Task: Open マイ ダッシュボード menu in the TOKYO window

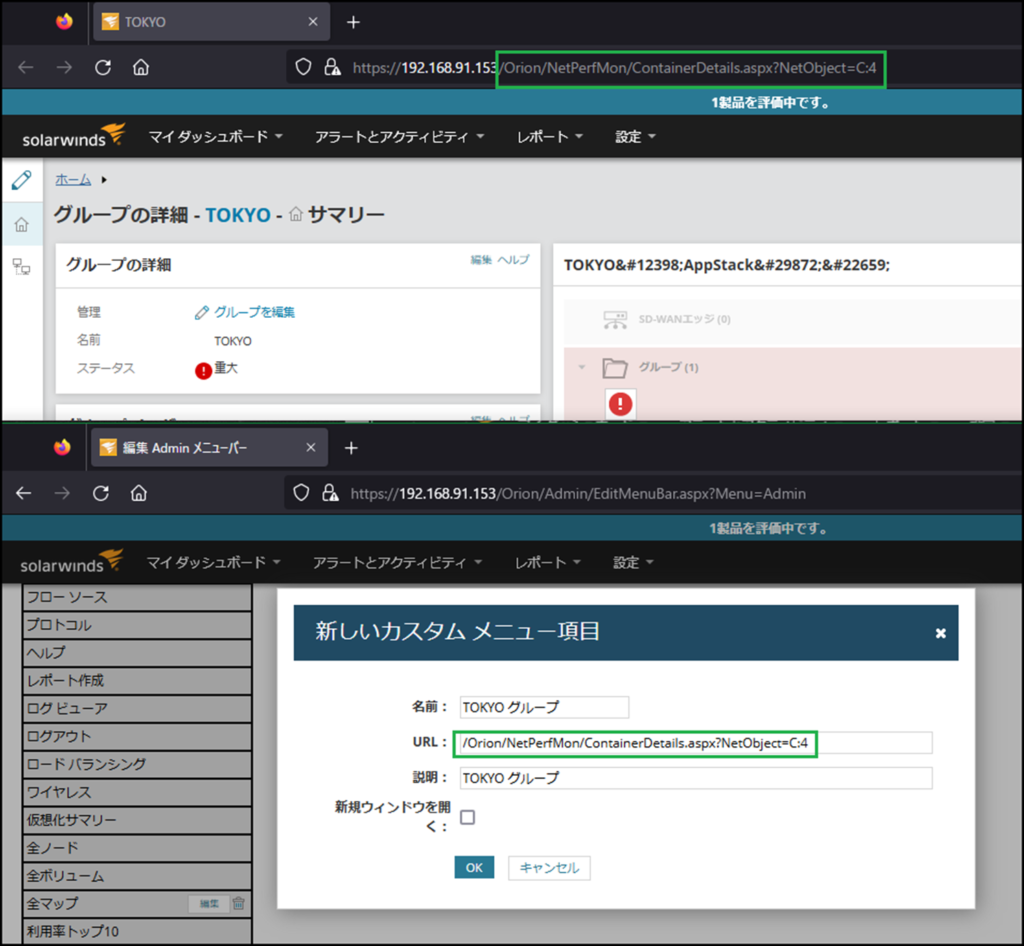Action: (216, 136)
